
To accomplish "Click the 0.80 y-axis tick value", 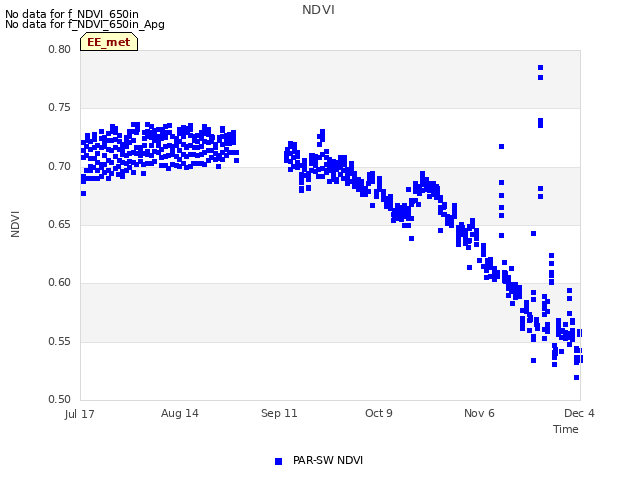I will 60,49.
